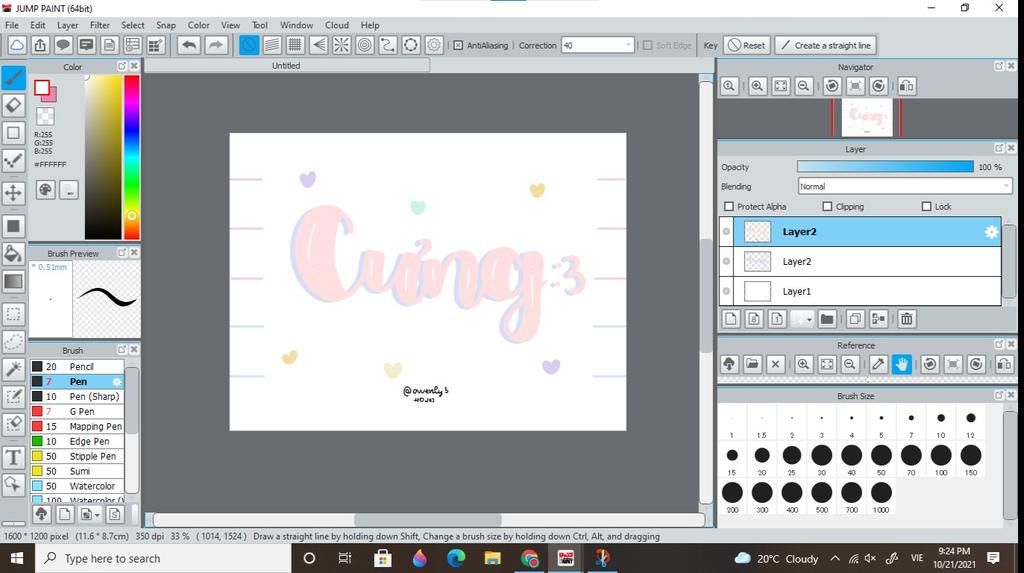Select the Bucket fill tool
1024x573 pixels.
[x=13, y=254]
